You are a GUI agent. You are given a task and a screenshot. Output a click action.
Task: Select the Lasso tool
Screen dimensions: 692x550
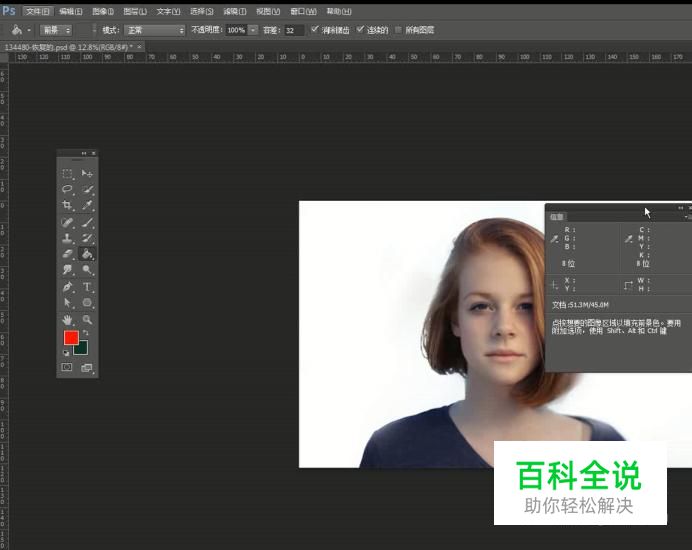tap(67, 190)
